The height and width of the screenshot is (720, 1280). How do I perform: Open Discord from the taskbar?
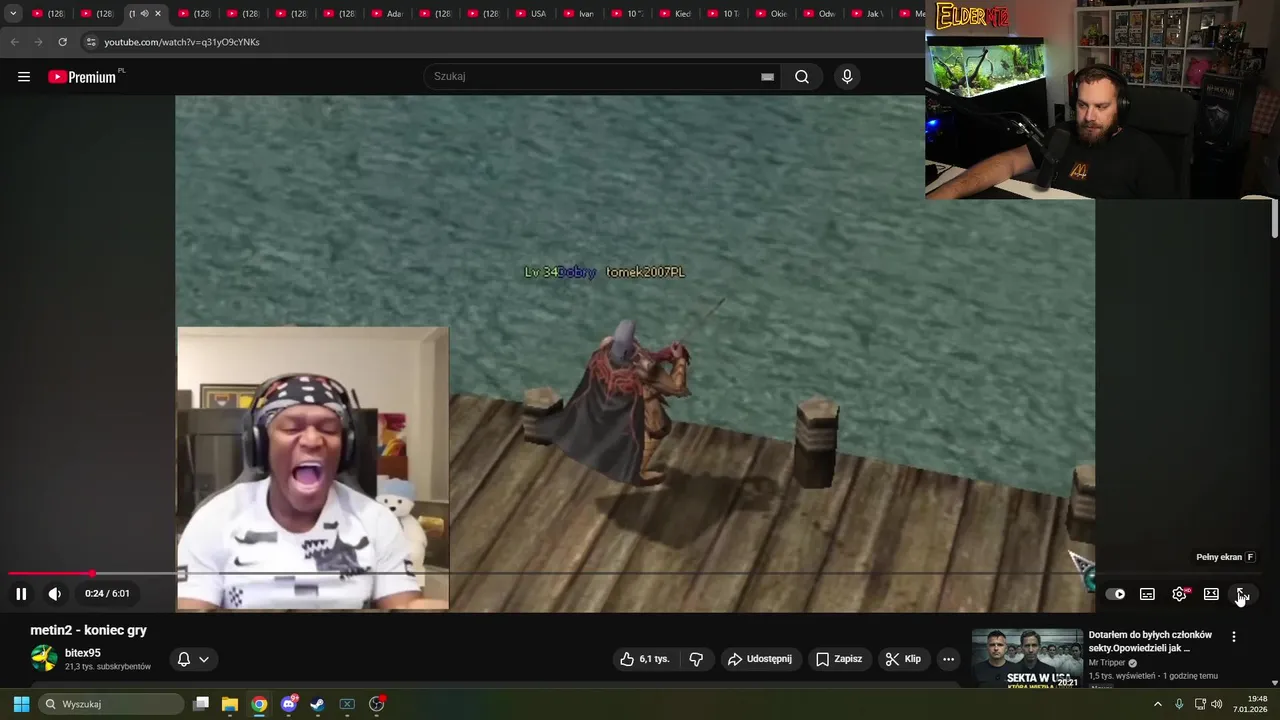click(289, 704)
